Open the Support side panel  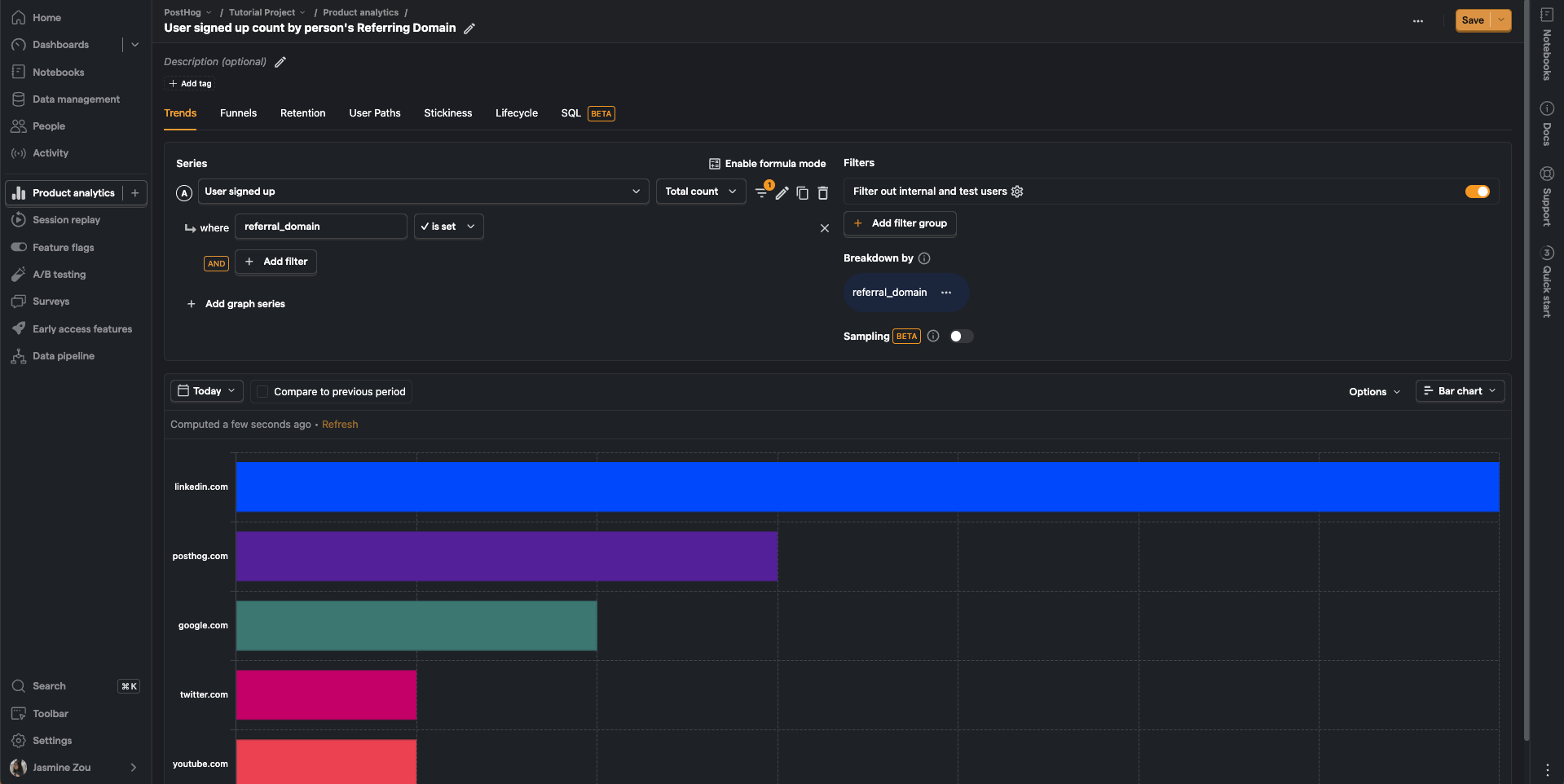1546,196
